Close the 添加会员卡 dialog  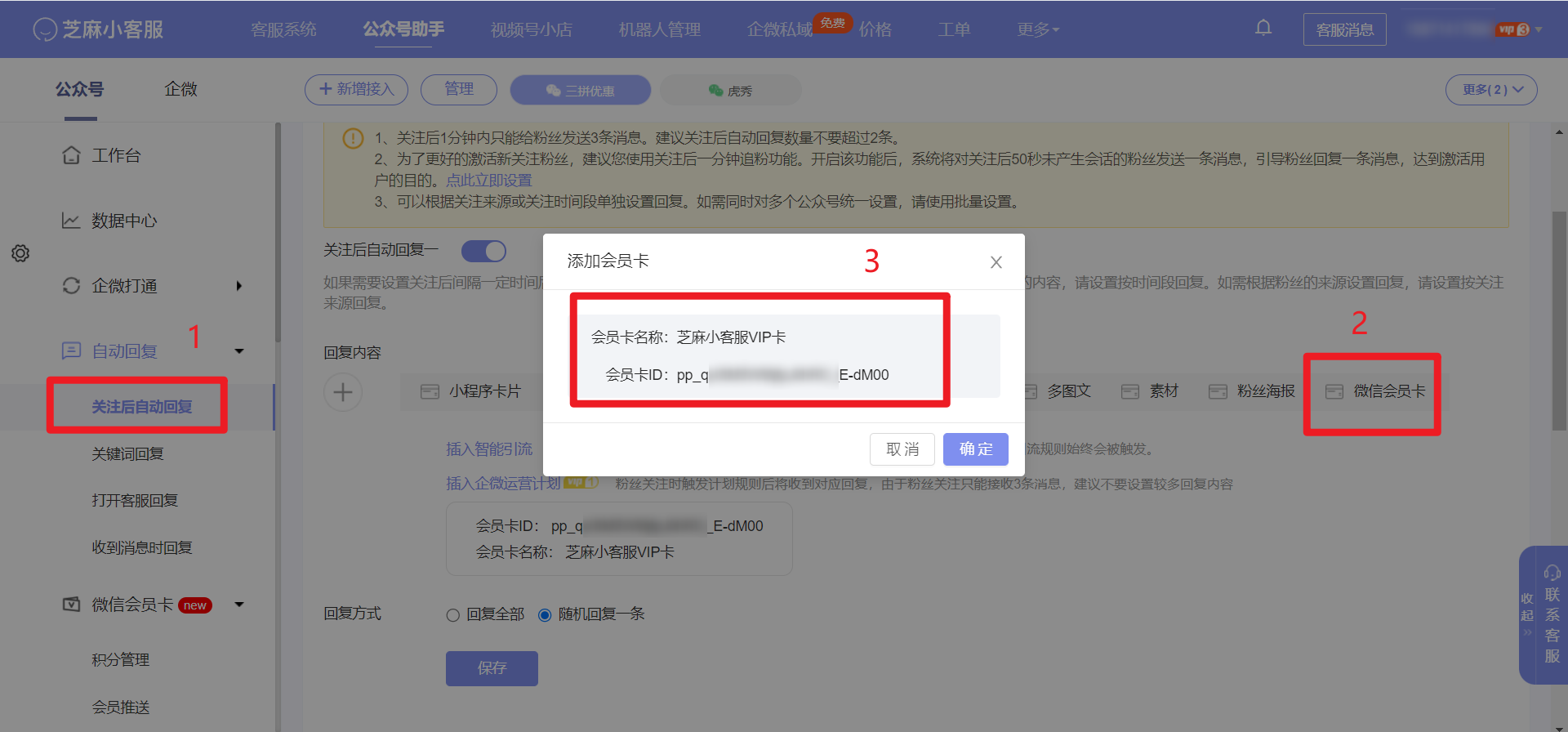(x=996, y=262)
